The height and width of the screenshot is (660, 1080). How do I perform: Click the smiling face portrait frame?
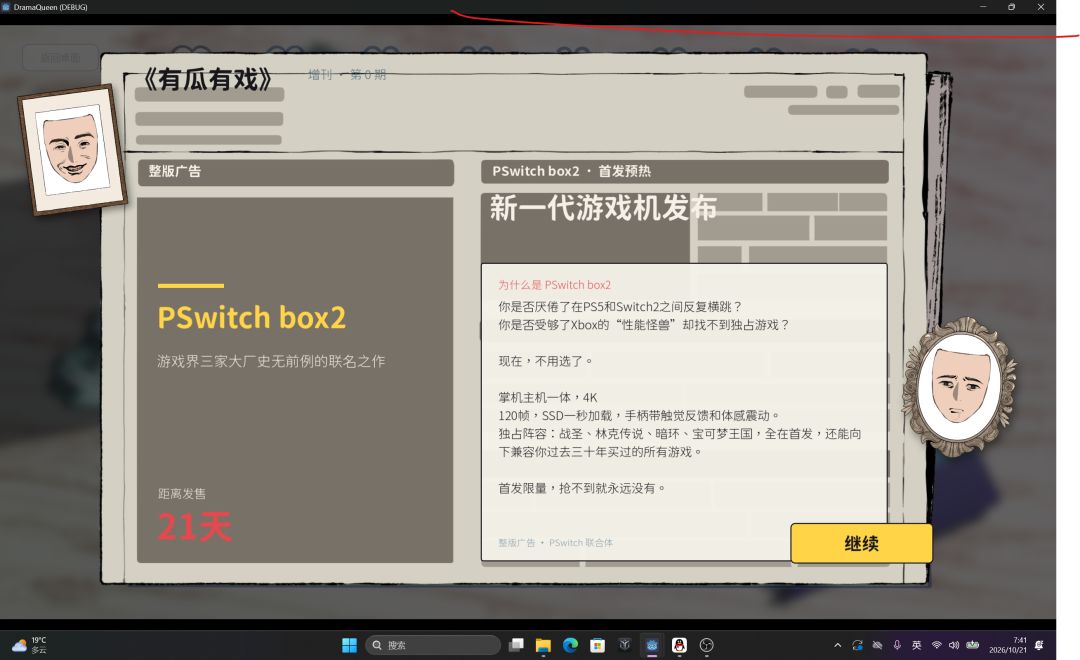click(72, 149)
